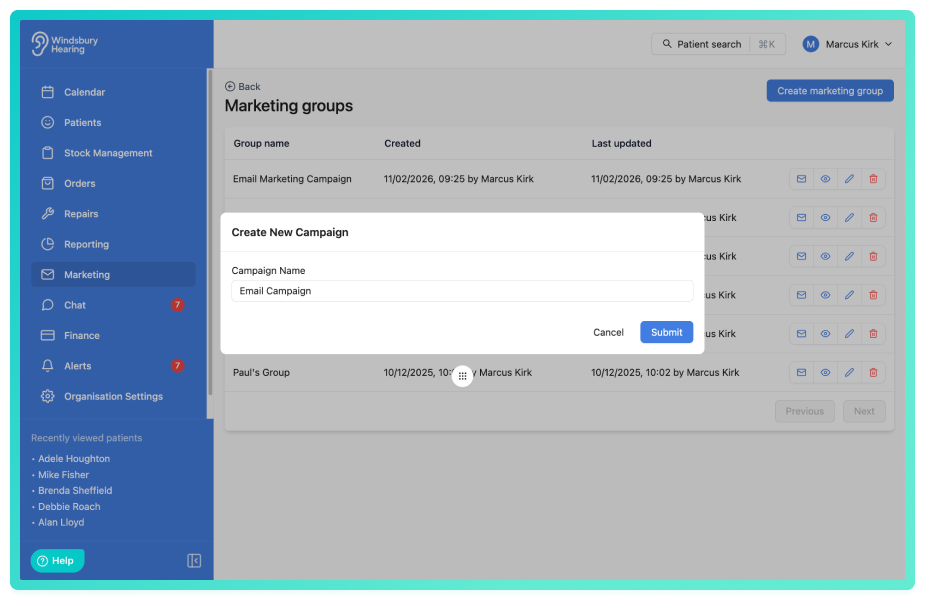
Task: Open recently viewed patient Alan Lloyd
Action: point(61,522)
